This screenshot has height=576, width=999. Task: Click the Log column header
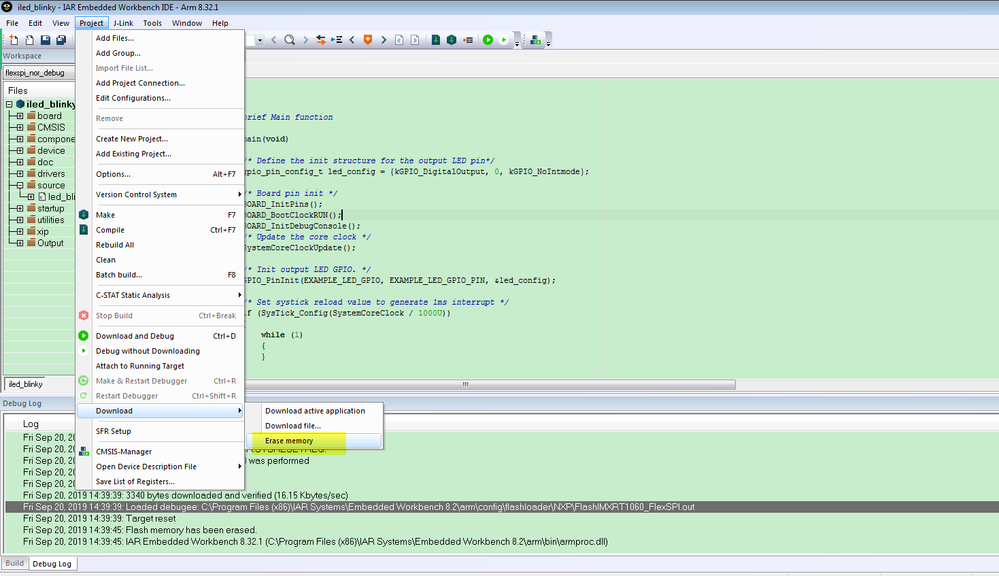tap(31, 424)
